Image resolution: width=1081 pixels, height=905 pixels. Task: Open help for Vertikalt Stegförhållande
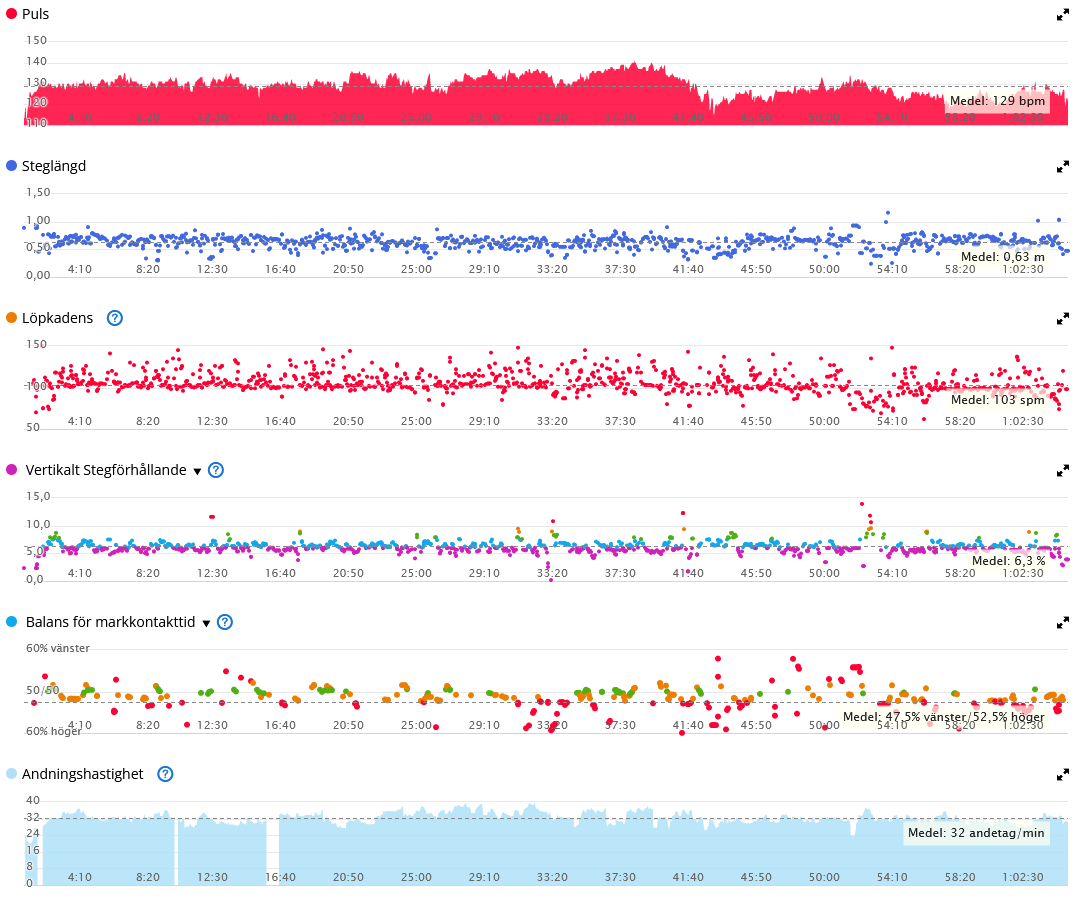click(216, 470)
